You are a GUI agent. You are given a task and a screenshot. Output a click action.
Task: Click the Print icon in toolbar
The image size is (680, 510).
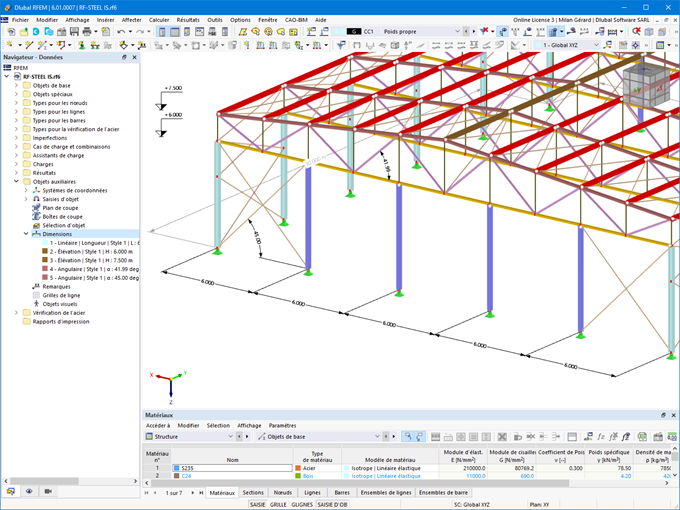87,32
